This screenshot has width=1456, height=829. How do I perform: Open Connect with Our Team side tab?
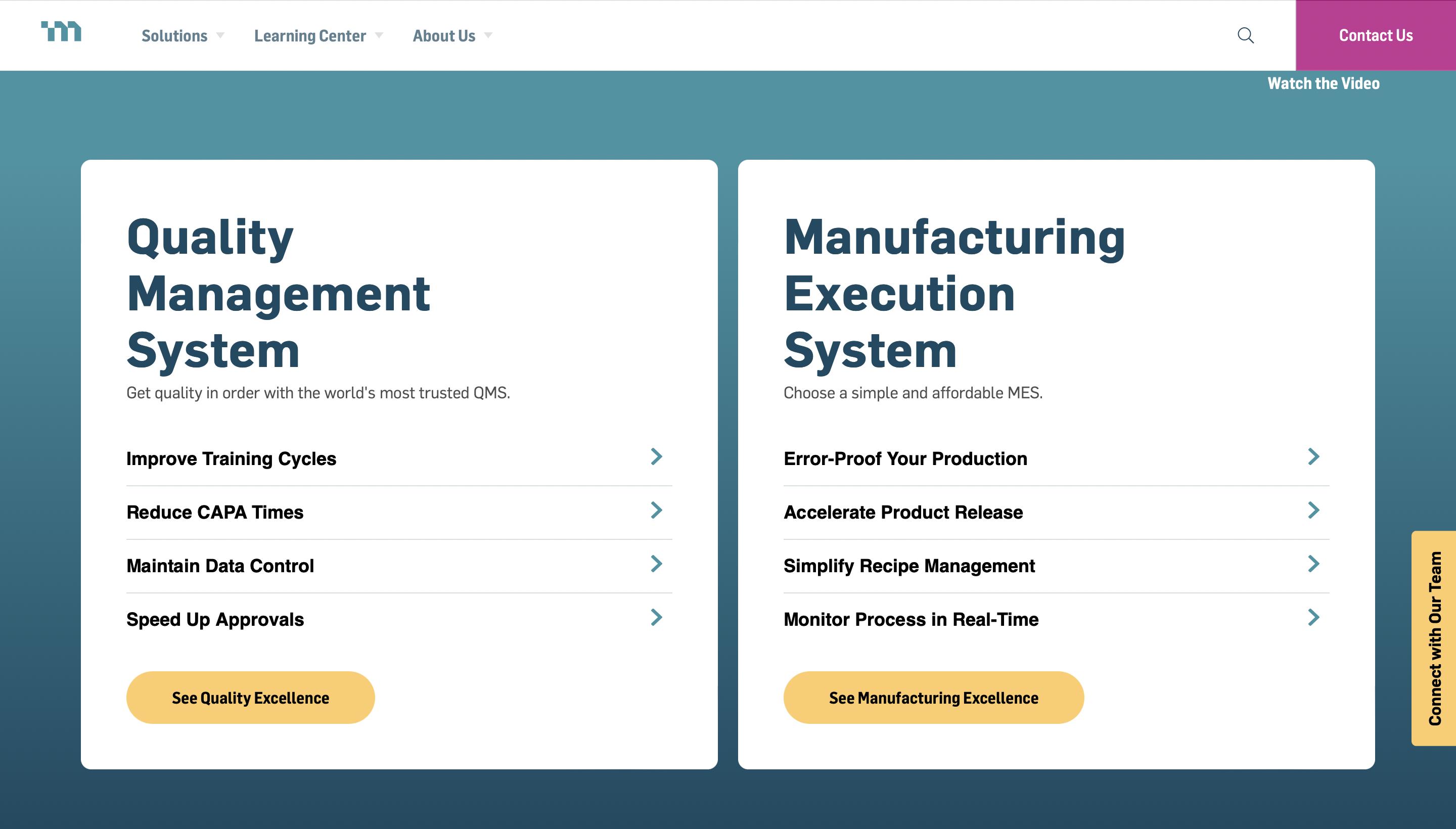pos(1434,638)
